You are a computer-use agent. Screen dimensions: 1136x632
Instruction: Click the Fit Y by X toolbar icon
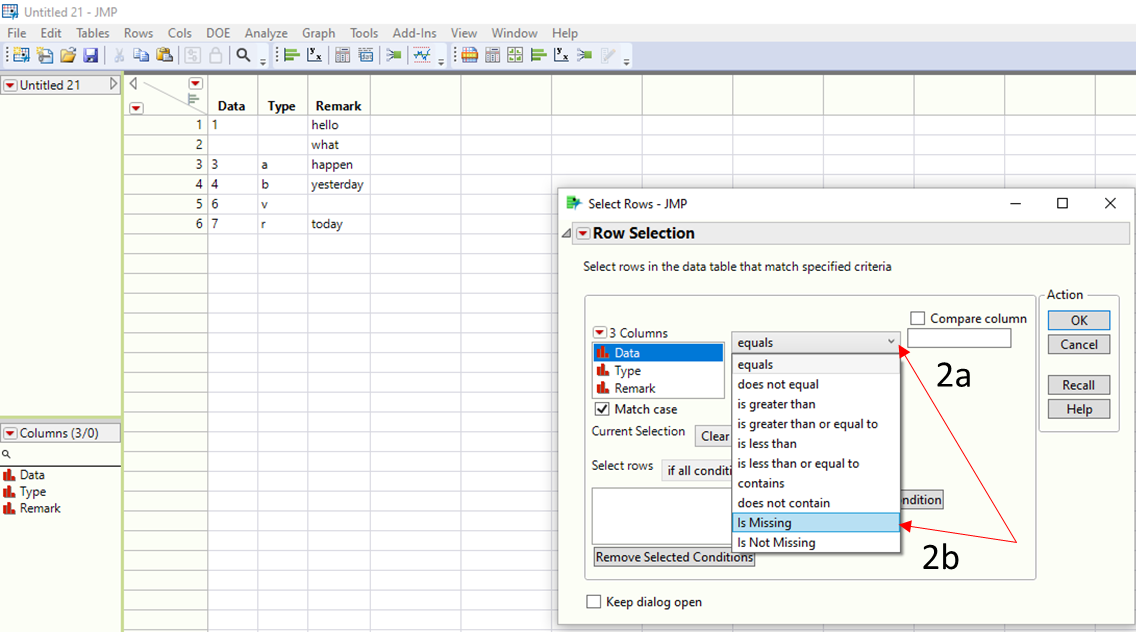coord(314,56)
